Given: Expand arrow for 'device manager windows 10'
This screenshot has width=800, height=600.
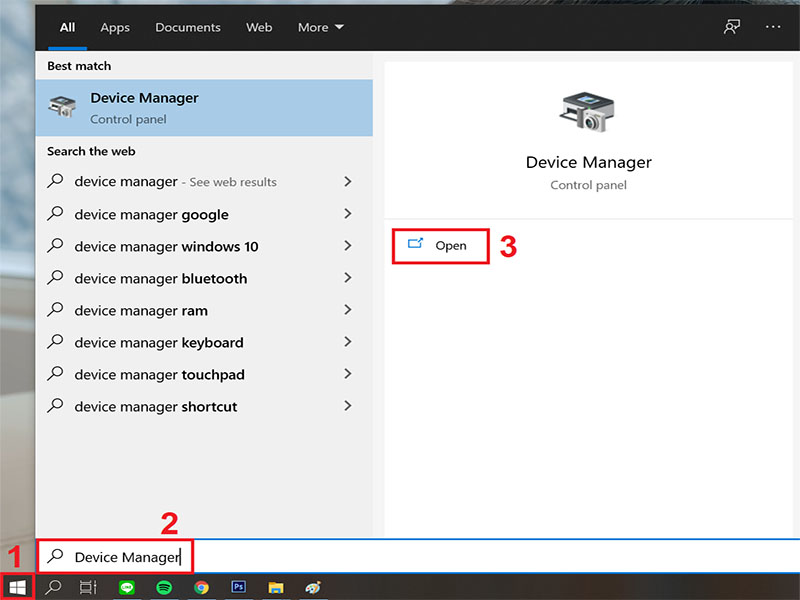Looking at the screenshot, I should tap(347, 246).
